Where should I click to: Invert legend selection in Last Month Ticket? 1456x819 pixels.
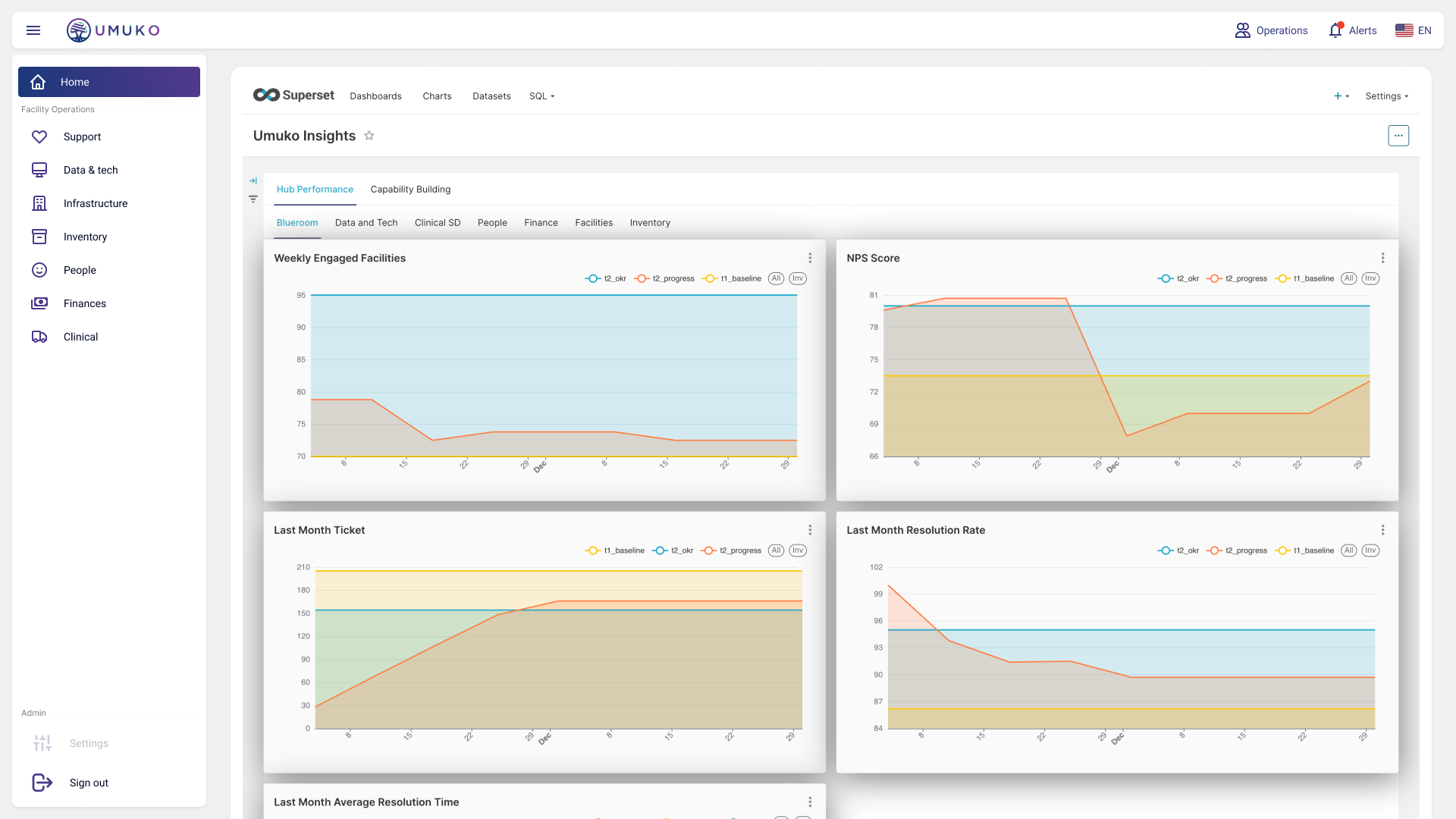(x=797, y=551)
